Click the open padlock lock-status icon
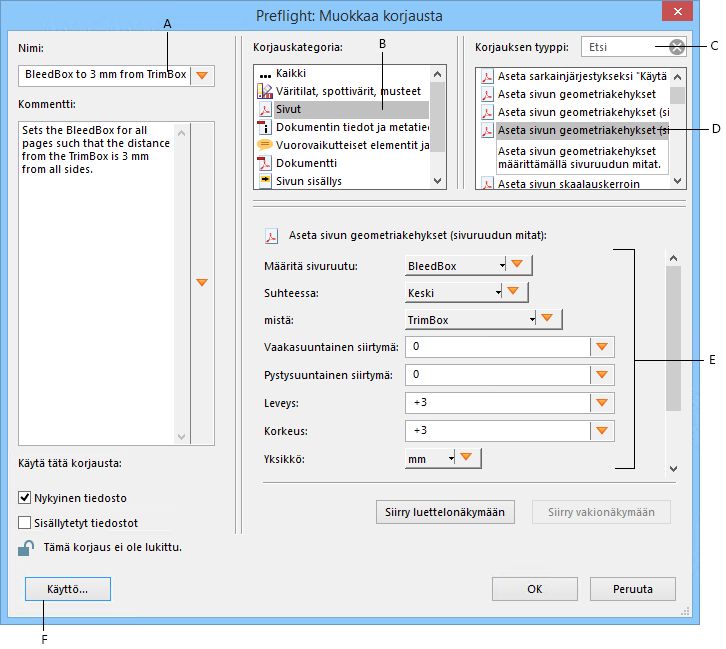726x649 pixels. click(x=26, y=548)
